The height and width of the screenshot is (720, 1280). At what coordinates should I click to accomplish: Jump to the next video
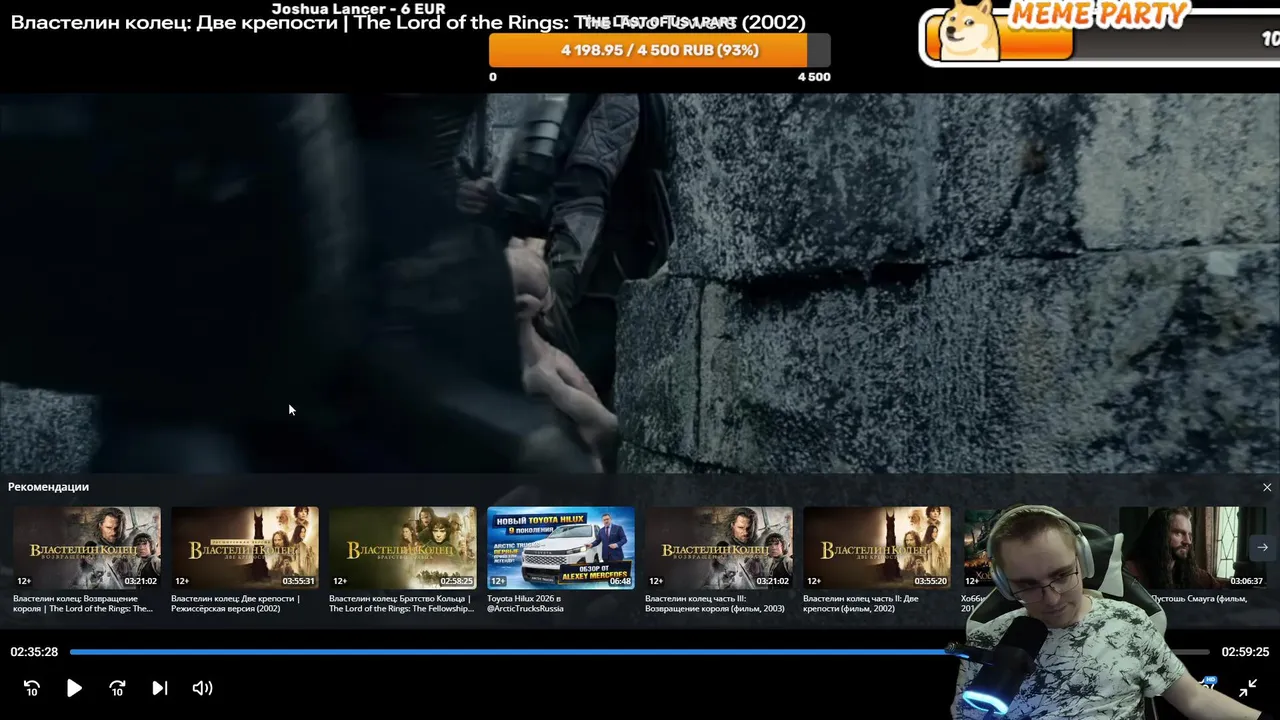click(x=160, y=688)
